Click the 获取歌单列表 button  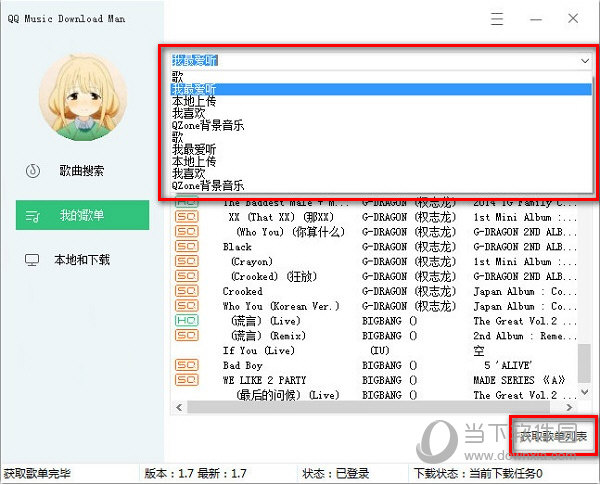point(553,436)
